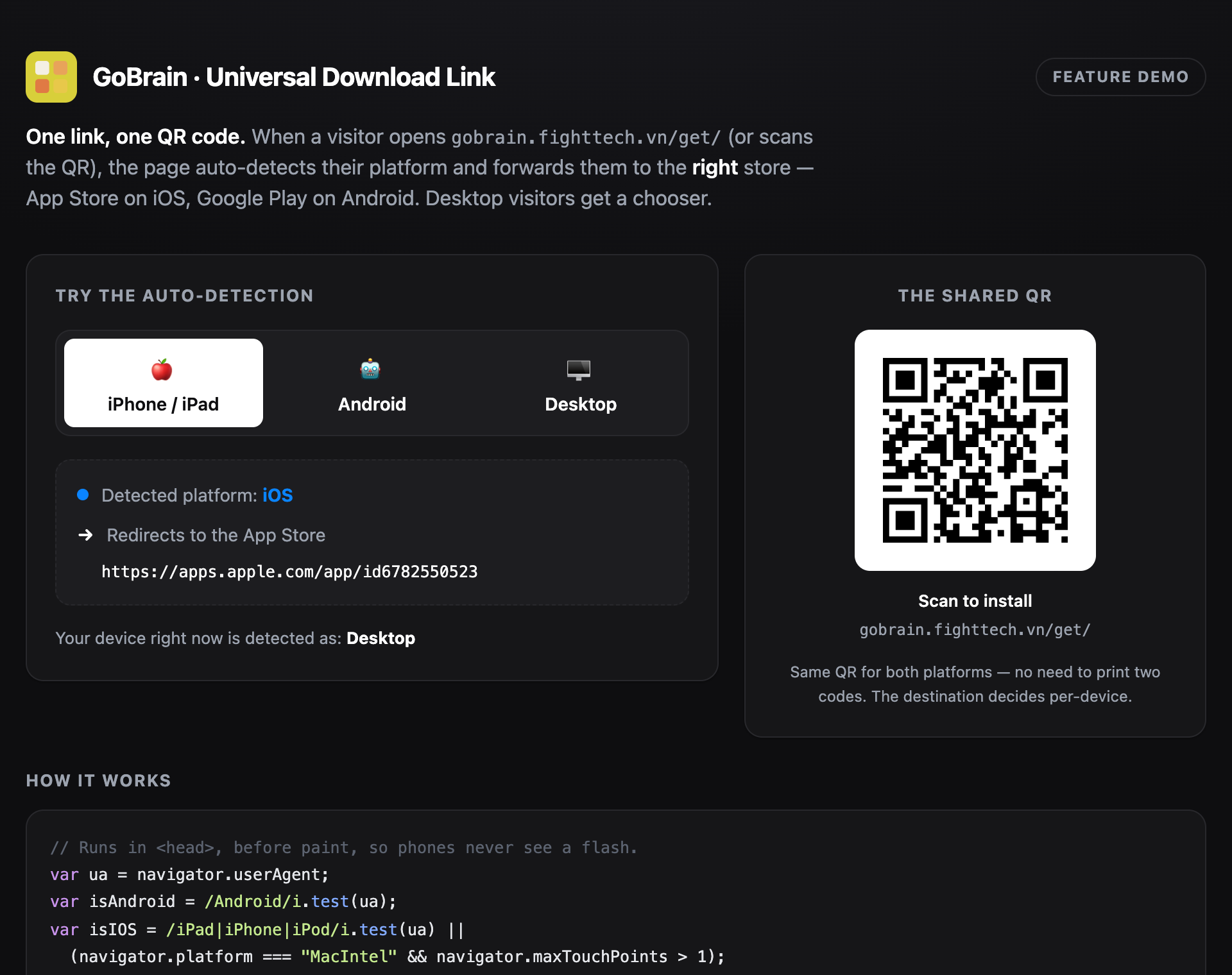The height and width of the screenshot is (975, 1232).
Task: Click the GoBrain · Universal Download Link title
Action: point(294,77)
